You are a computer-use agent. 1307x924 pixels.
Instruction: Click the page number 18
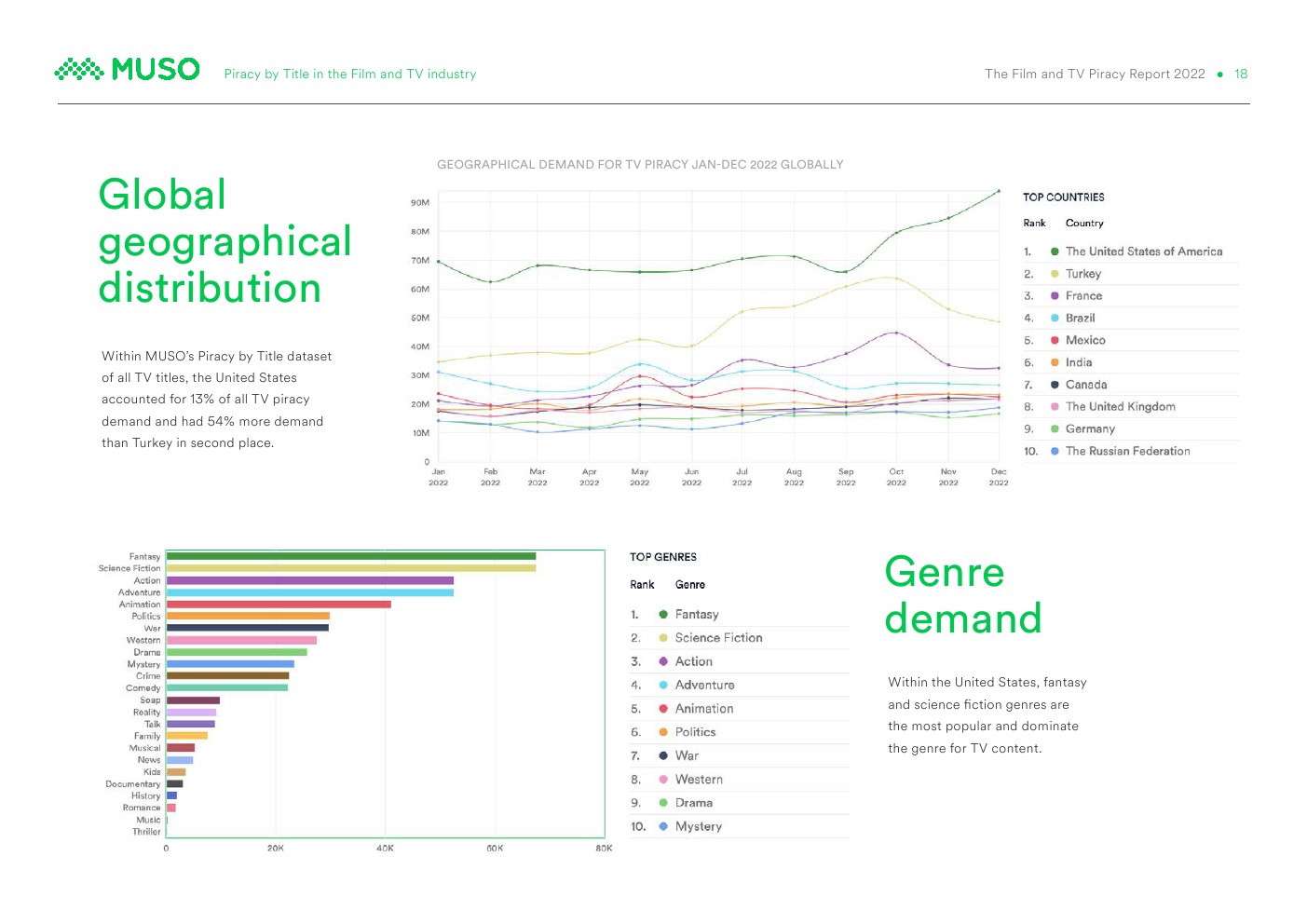[x=1241, y=75]
